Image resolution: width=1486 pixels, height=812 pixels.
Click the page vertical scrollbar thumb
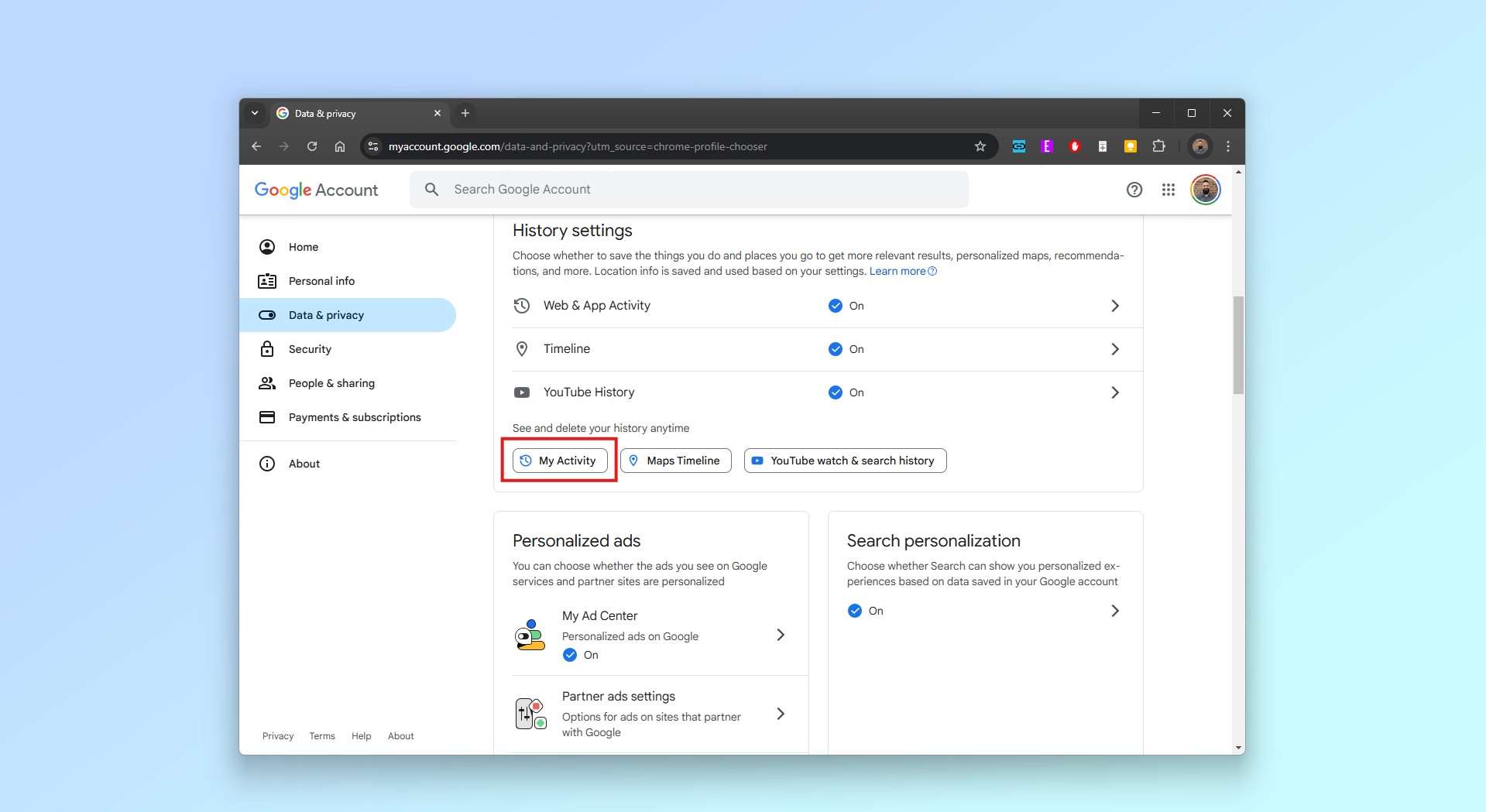pyautogui.click(x=1238, y=344)
